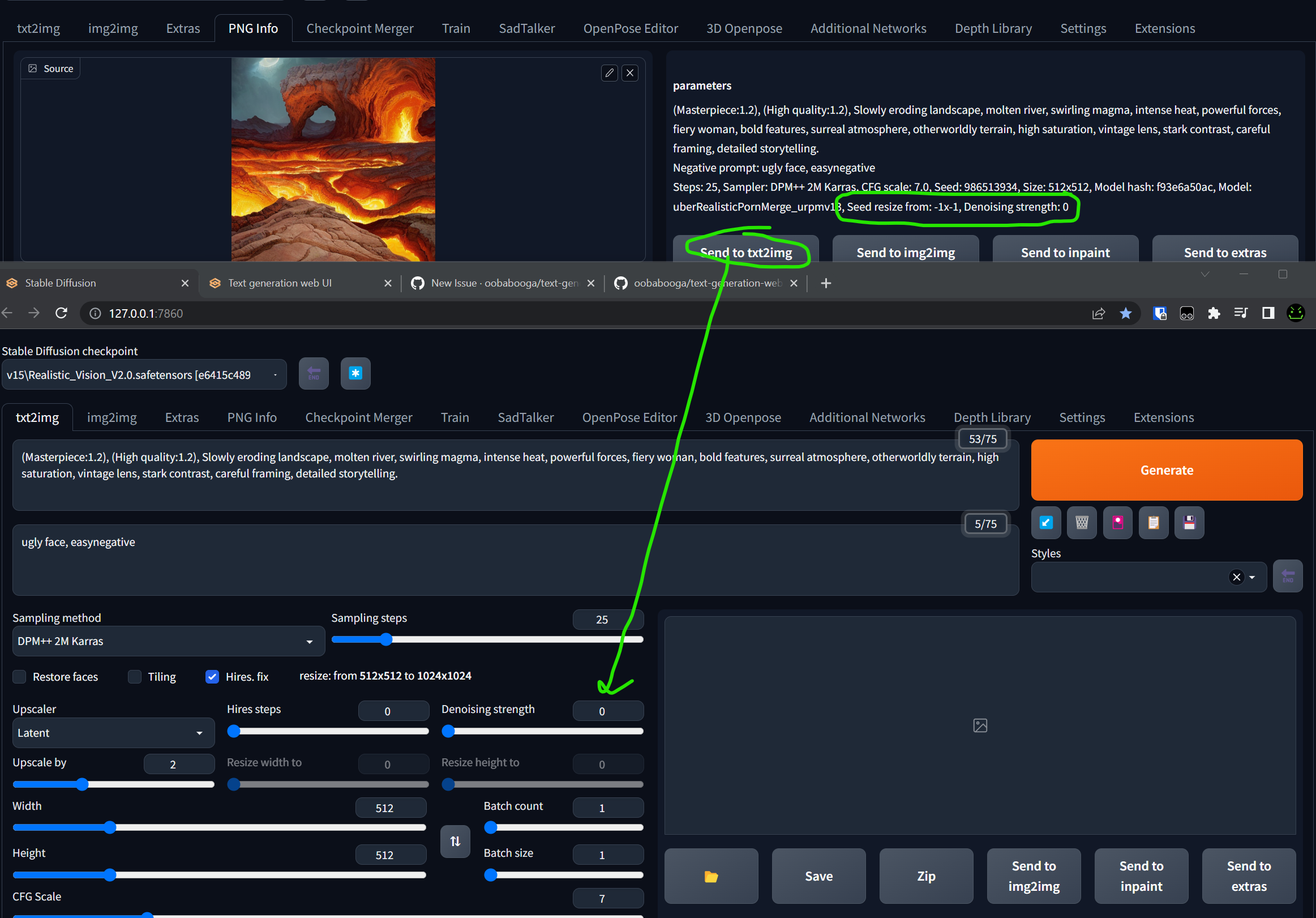Click the width/height swap arrows button

tap(455, 841)
